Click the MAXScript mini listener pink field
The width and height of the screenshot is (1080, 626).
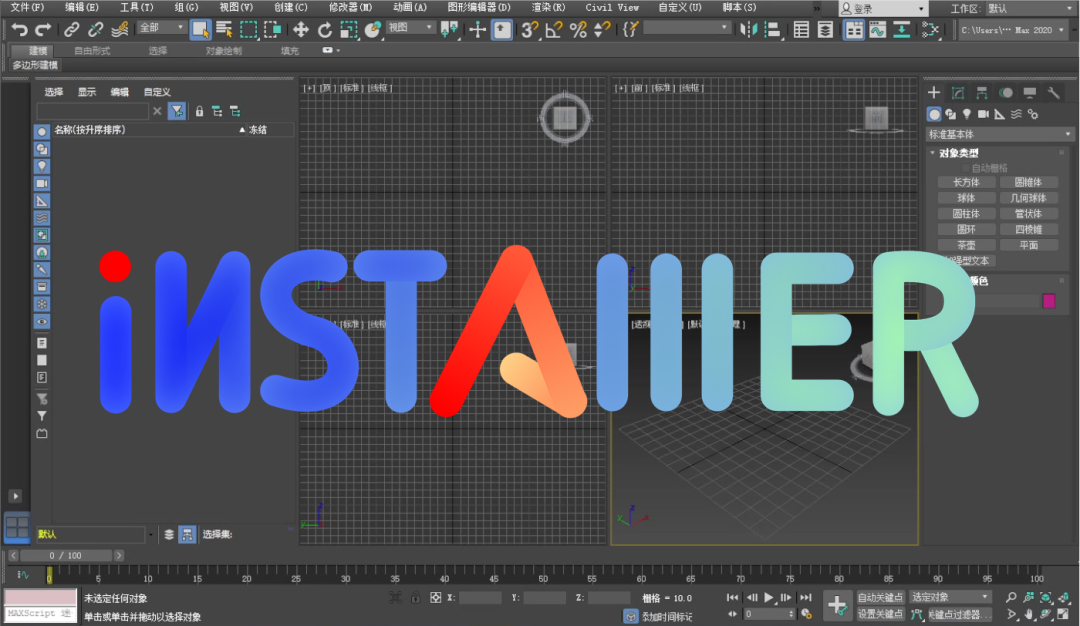41,597
